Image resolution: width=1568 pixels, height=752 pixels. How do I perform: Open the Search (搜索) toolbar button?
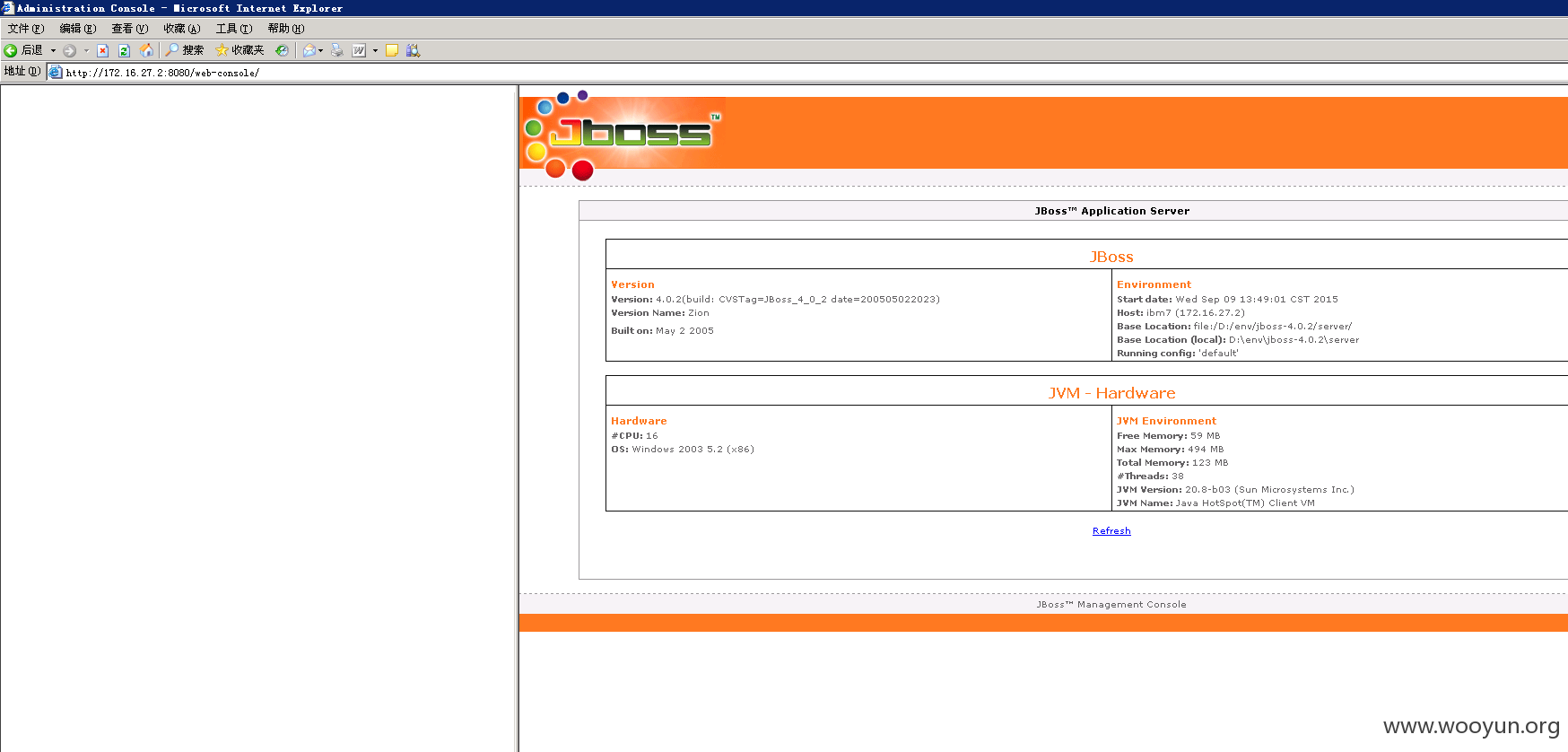click(184, 50)
